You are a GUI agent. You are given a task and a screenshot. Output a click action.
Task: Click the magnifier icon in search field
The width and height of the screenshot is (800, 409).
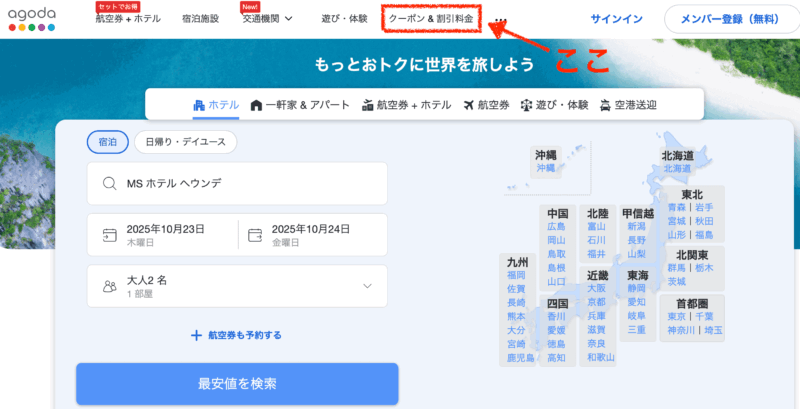[109, 184]
